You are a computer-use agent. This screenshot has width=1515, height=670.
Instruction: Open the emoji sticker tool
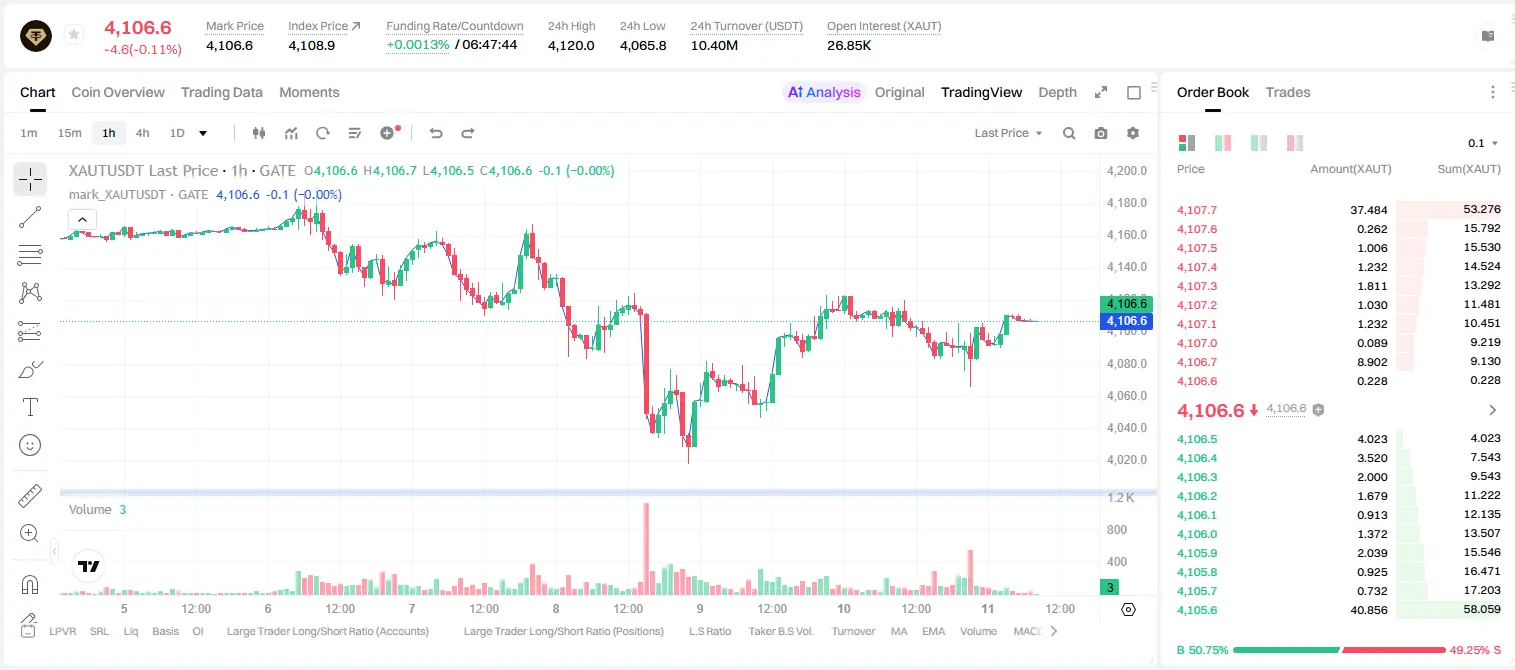(x=30, y=445)
